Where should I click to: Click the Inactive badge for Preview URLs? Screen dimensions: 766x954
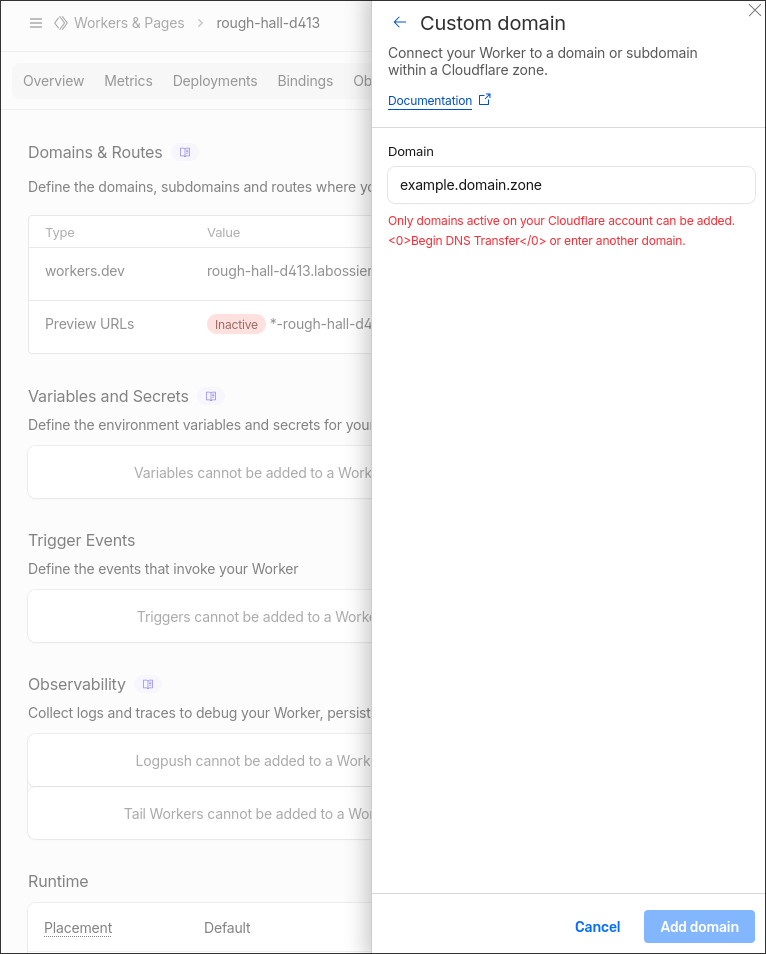pos(236,324)
